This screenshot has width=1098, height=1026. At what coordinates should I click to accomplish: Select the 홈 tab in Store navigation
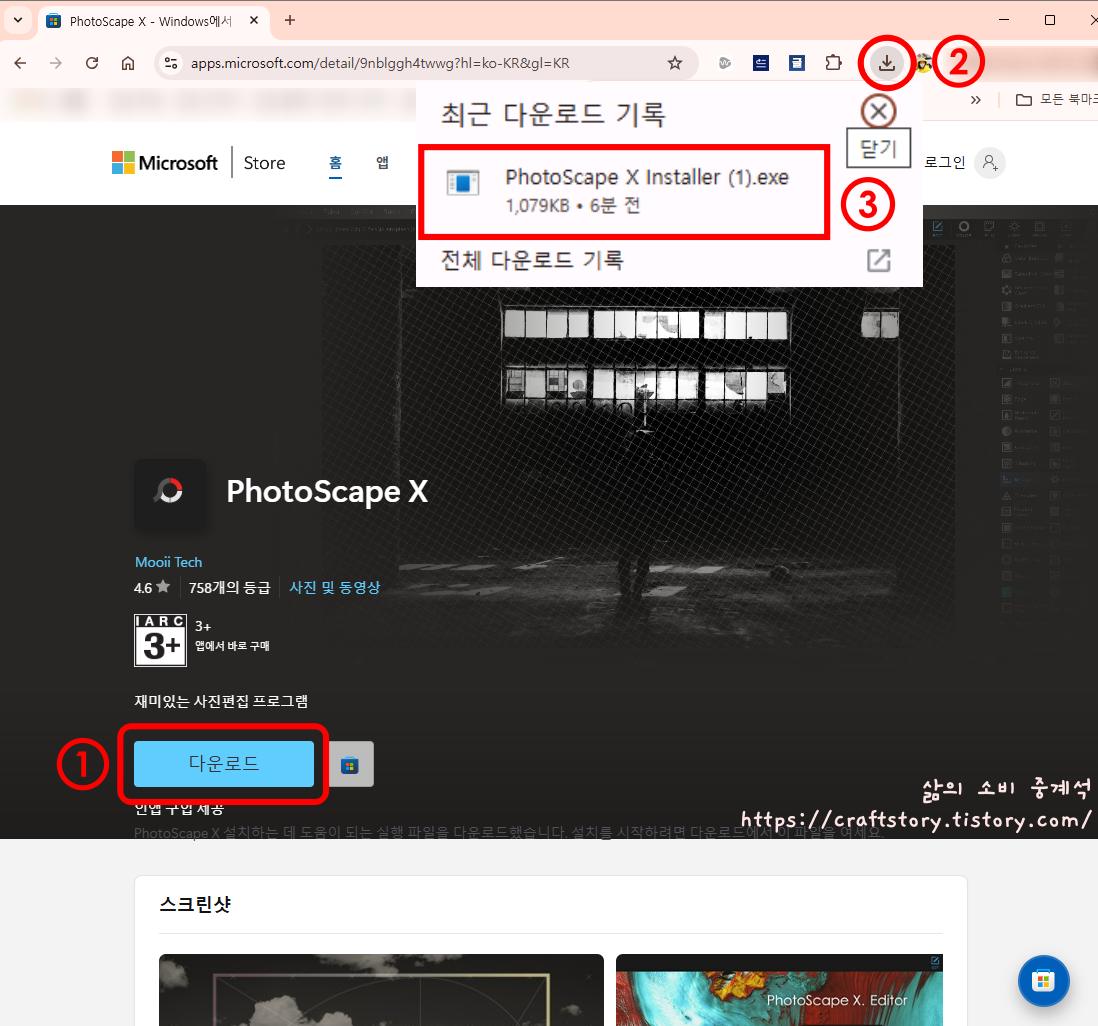click(x=335, y=162)
